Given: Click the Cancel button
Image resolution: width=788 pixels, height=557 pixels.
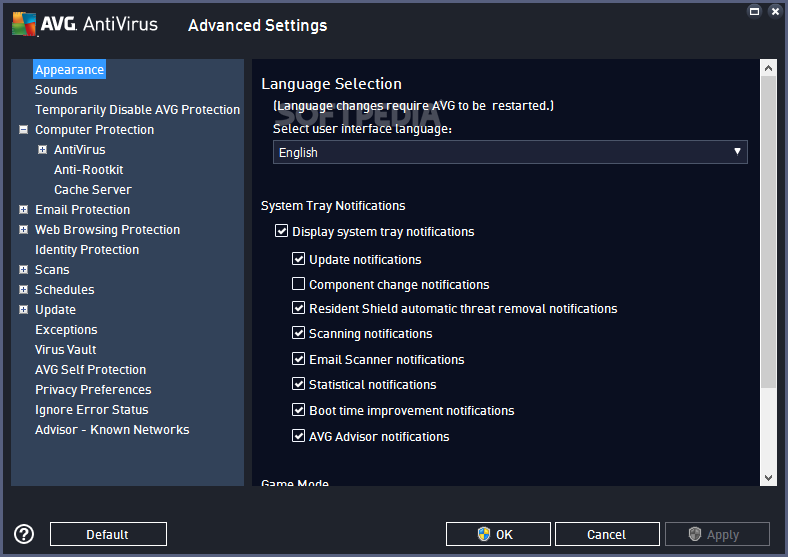Looking at the screenshot, I should (x=607, y=534).
